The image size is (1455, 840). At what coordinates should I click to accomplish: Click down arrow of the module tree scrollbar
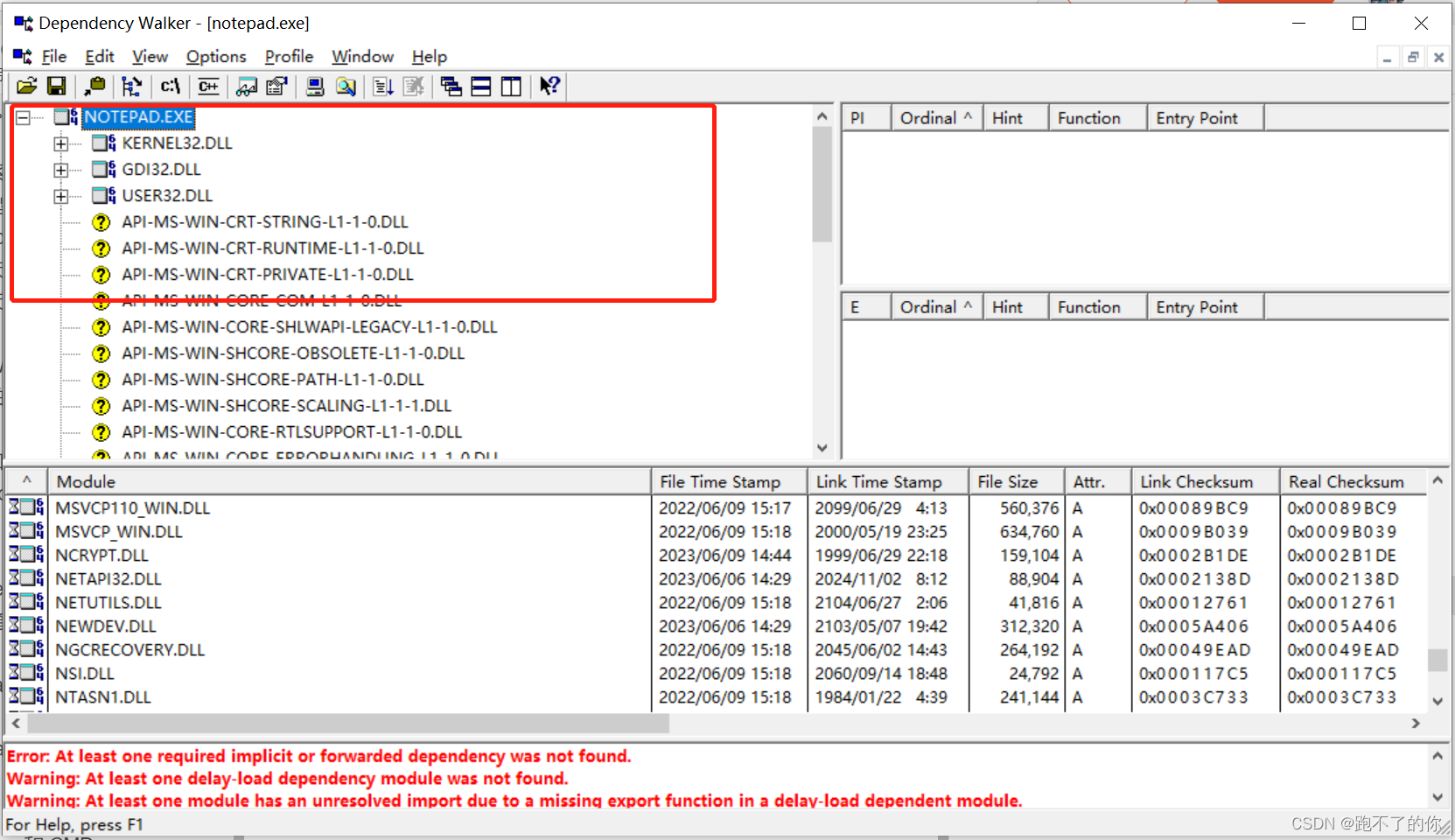click(822, 448)
